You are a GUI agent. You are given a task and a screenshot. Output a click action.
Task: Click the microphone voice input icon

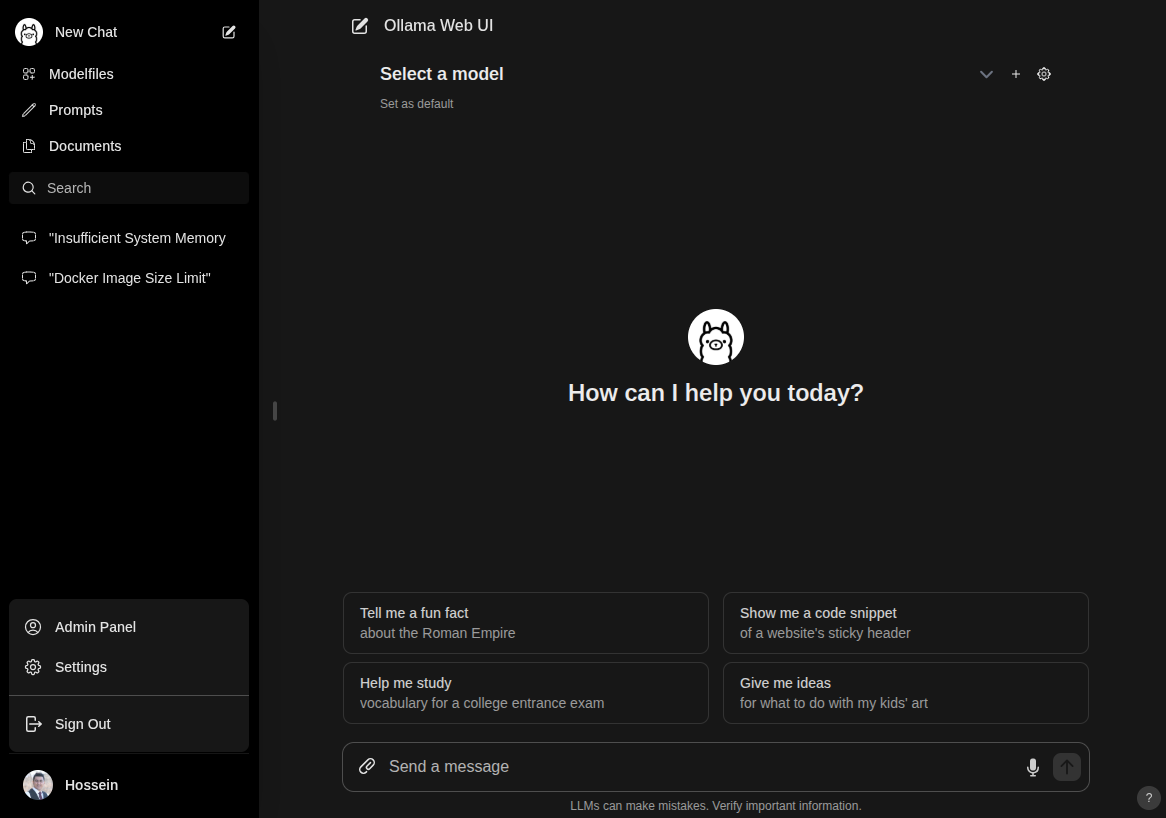[x=1033, y=767]
